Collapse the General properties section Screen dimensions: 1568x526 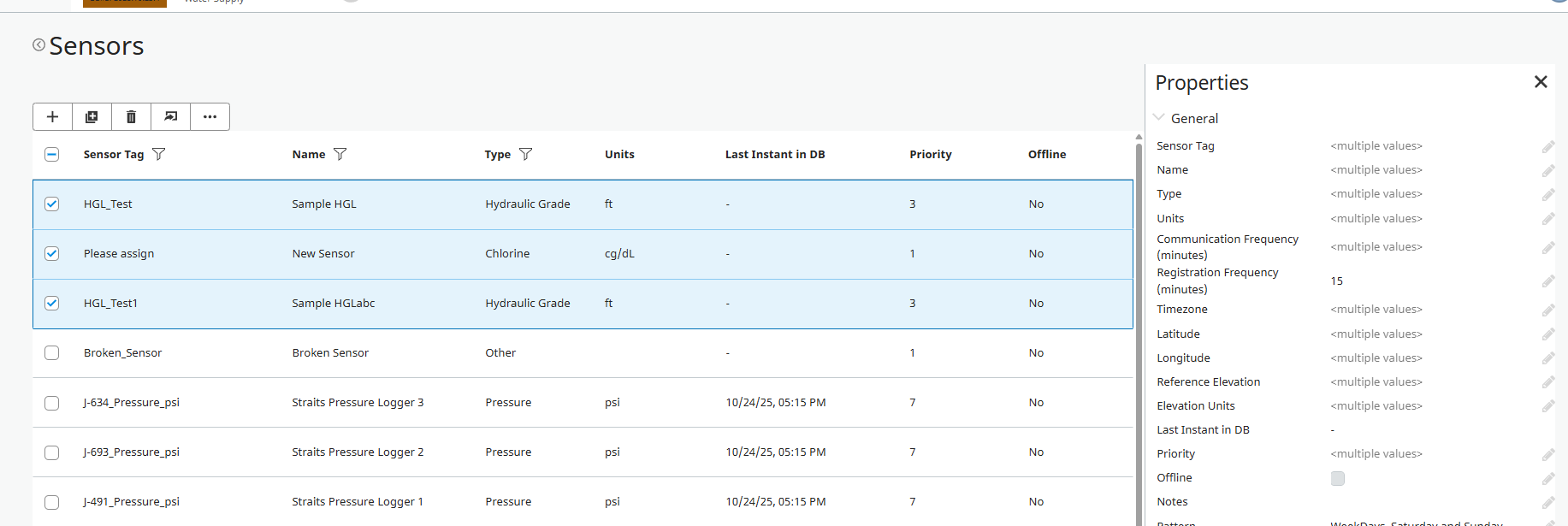click(1159, 118)
